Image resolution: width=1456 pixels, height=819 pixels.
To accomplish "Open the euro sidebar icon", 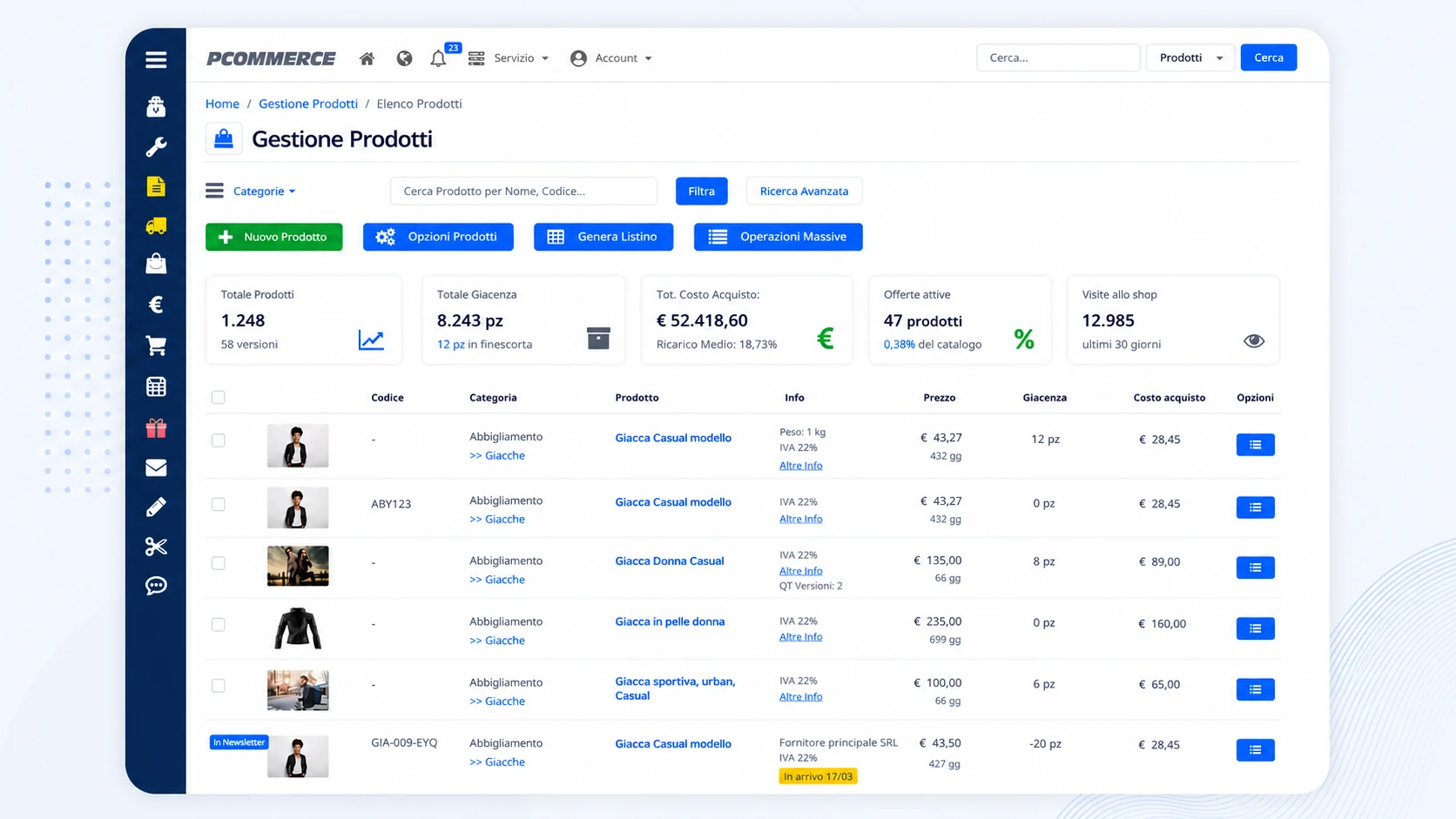I will pyautogui.click(x=156, y=305).
